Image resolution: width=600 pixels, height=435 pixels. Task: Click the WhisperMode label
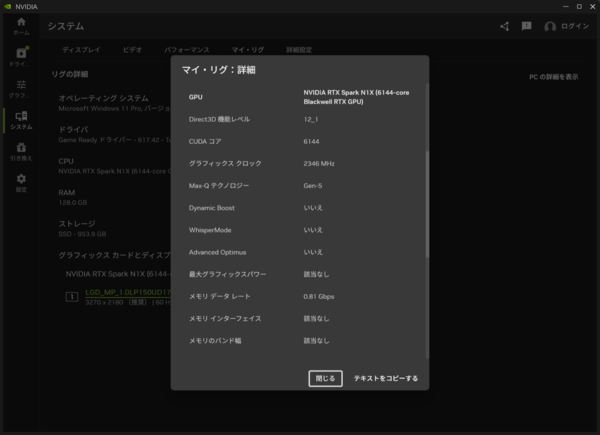[210, 230]
